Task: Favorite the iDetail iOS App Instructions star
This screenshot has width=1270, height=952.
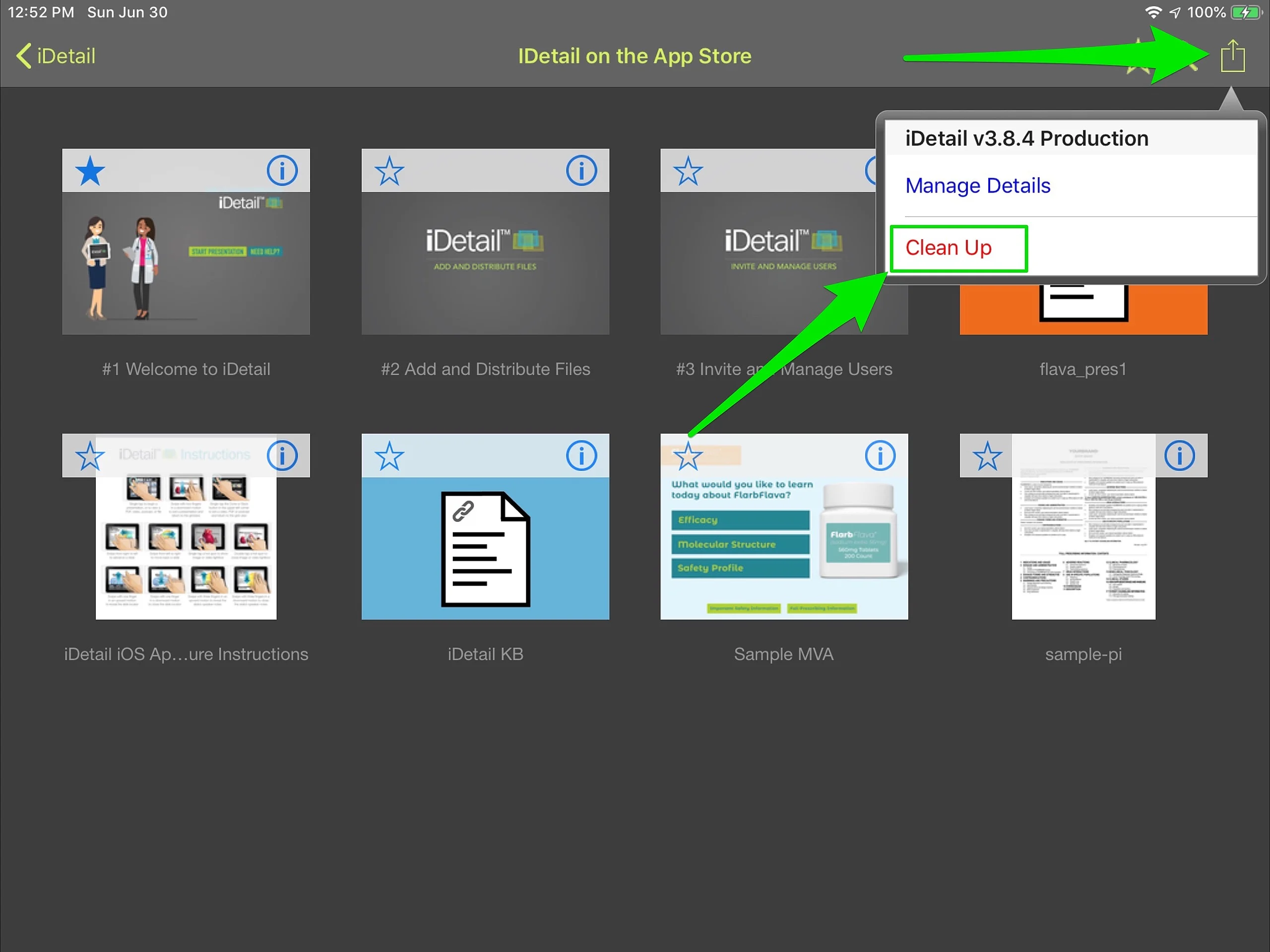Action: (90, 456)
